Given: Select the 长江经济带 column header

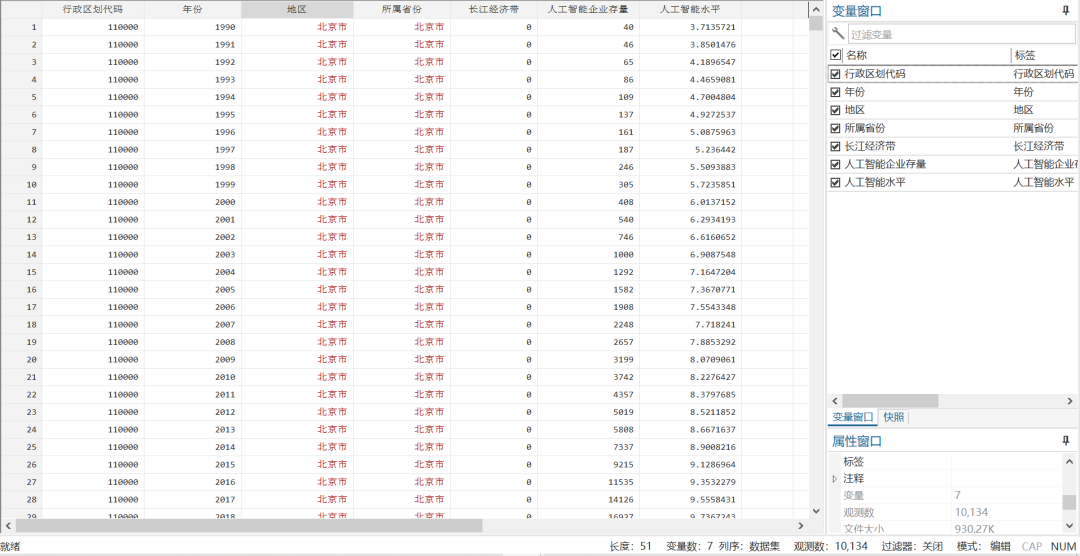Looking at the screenshot, I should point(494,10).
